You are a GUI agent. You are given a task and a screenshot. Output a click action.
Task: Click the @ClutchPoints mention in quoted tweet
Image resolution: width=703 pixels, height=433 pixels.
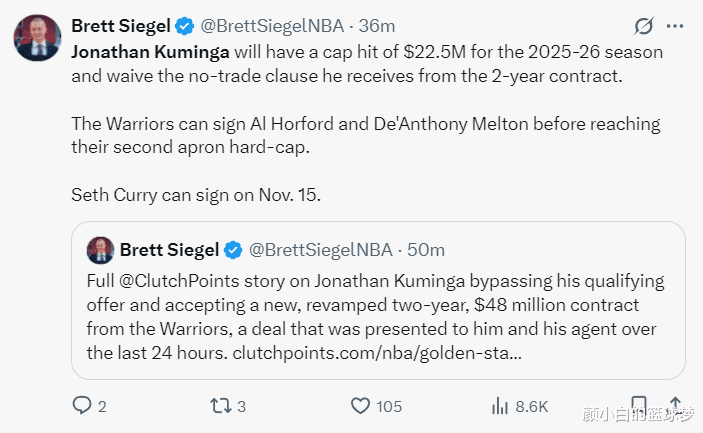pos(175,281)
